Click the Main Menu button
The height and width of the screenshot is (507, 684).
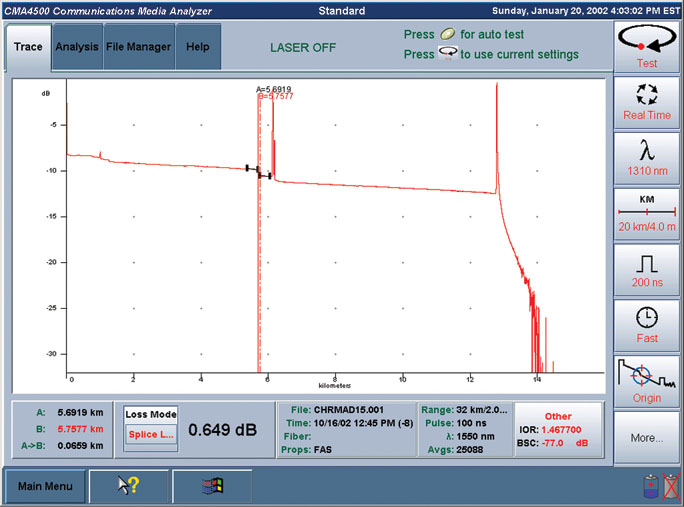click(x=43, y=487)
